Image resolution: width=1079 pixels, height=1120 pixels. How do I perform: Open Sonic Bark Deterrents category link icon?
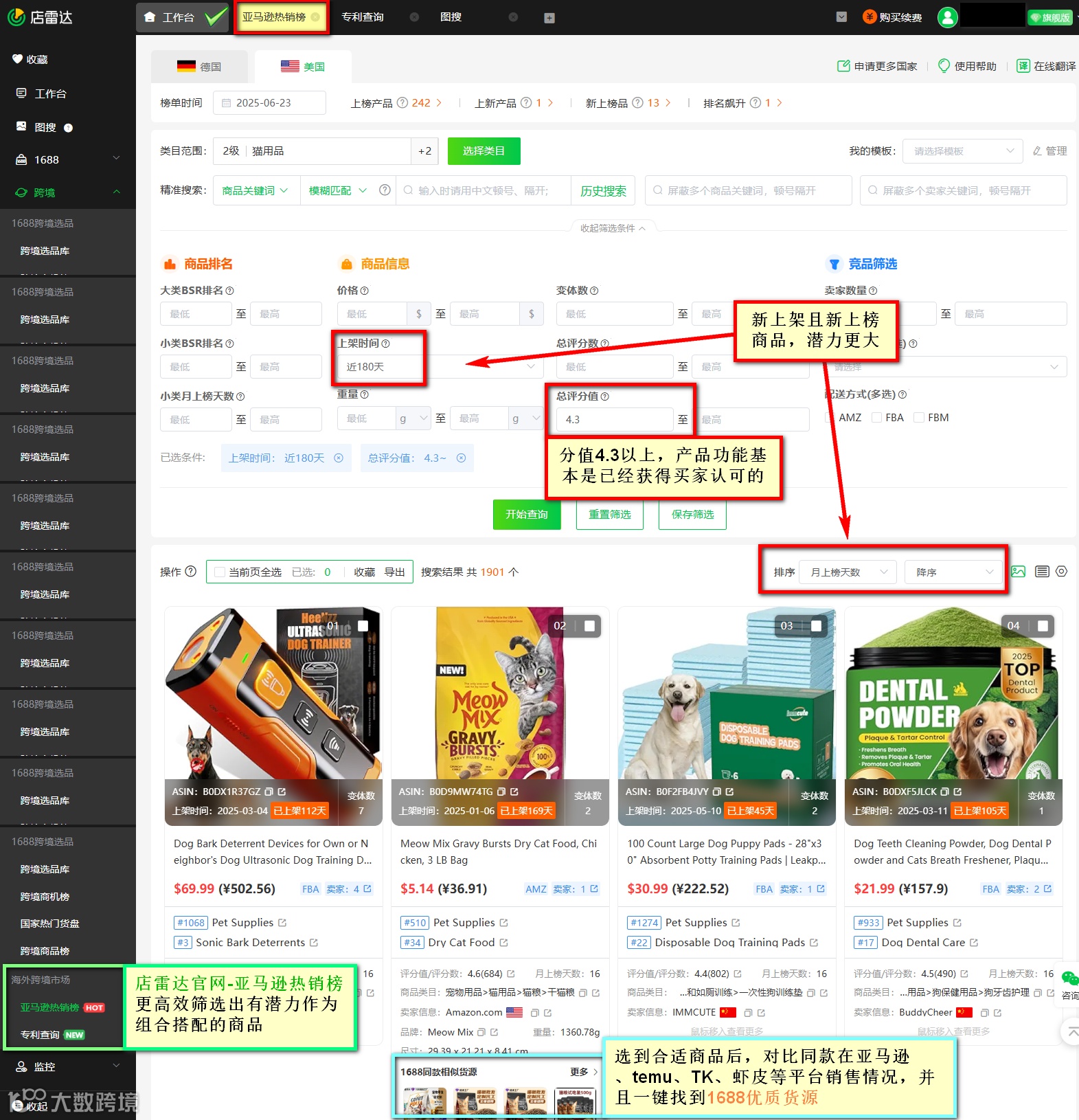point(314,943)
